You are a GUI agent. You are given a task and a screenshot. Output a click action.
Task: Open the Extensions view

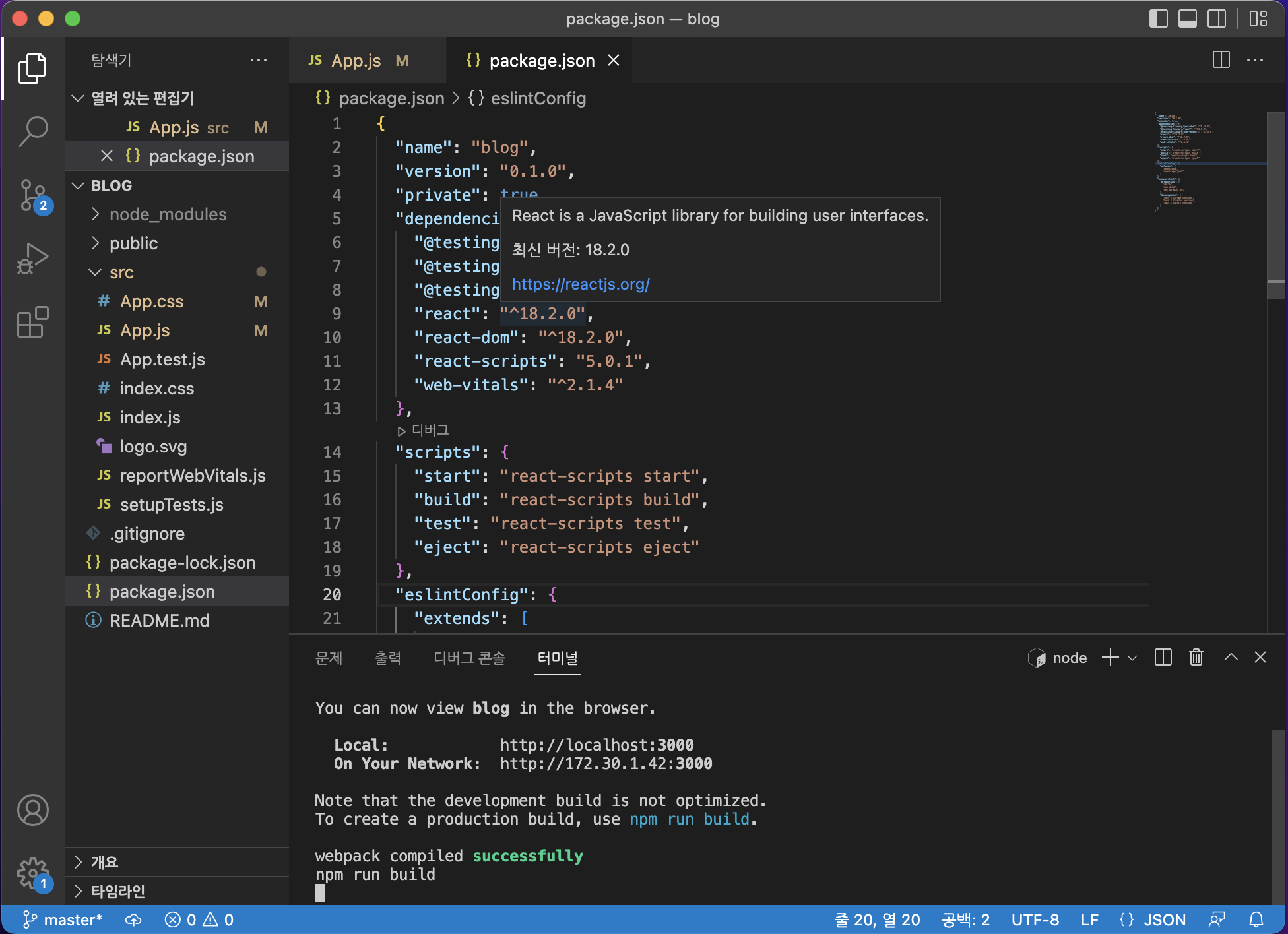click(x=34, y=323)
